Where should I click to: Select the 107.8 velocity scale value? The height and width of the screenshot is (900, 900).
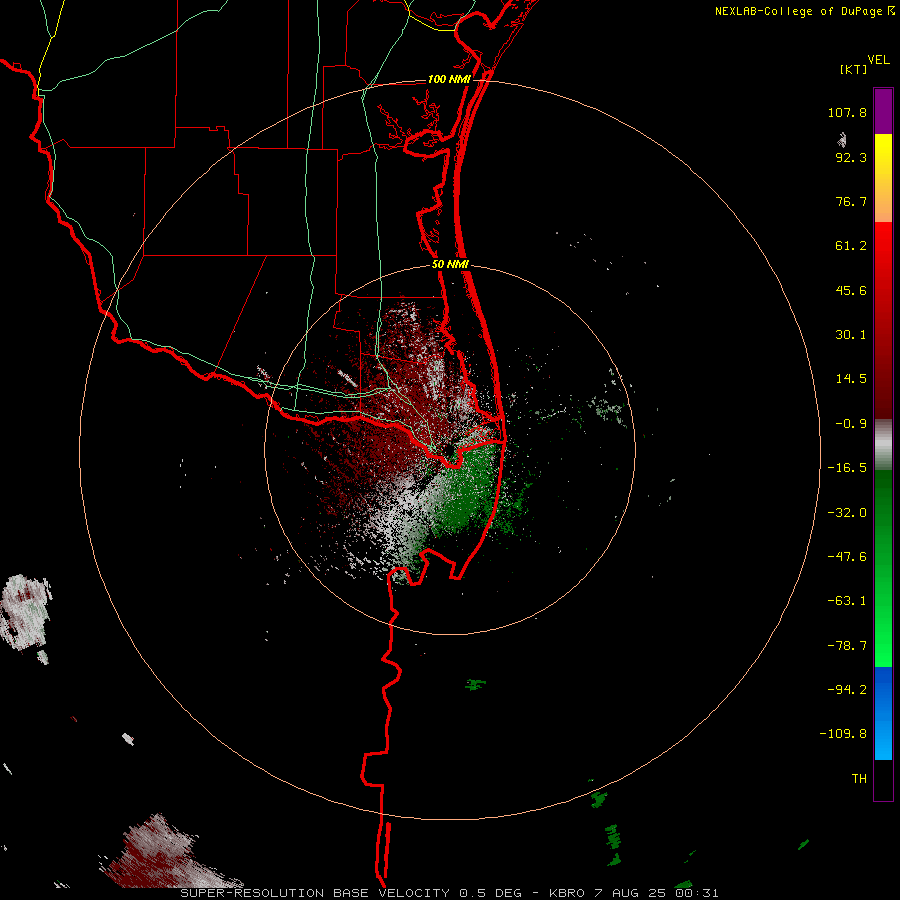(847, 112)
